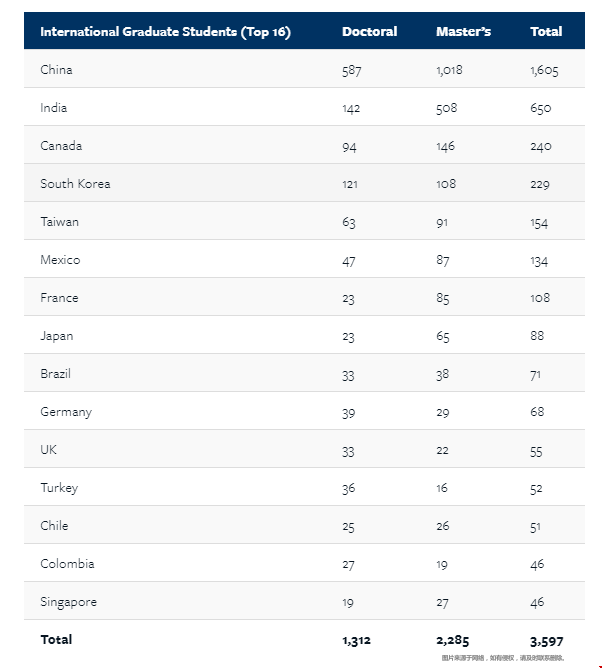
Task: Select the Taiwan row label
Action: pyautogui.click(x=59, y=222)
